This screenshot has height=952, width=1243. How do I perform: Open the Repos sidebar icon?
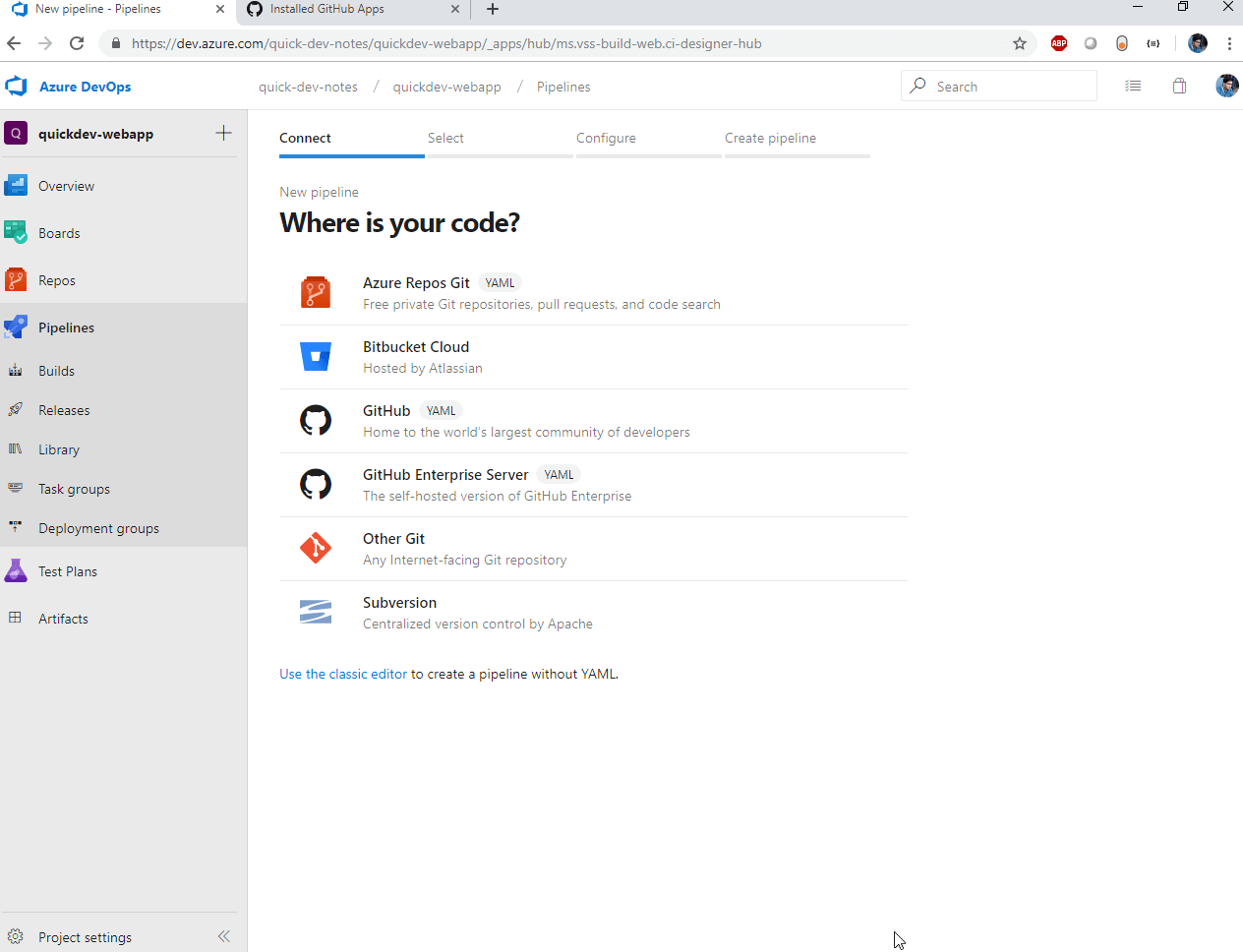[16, 279]
